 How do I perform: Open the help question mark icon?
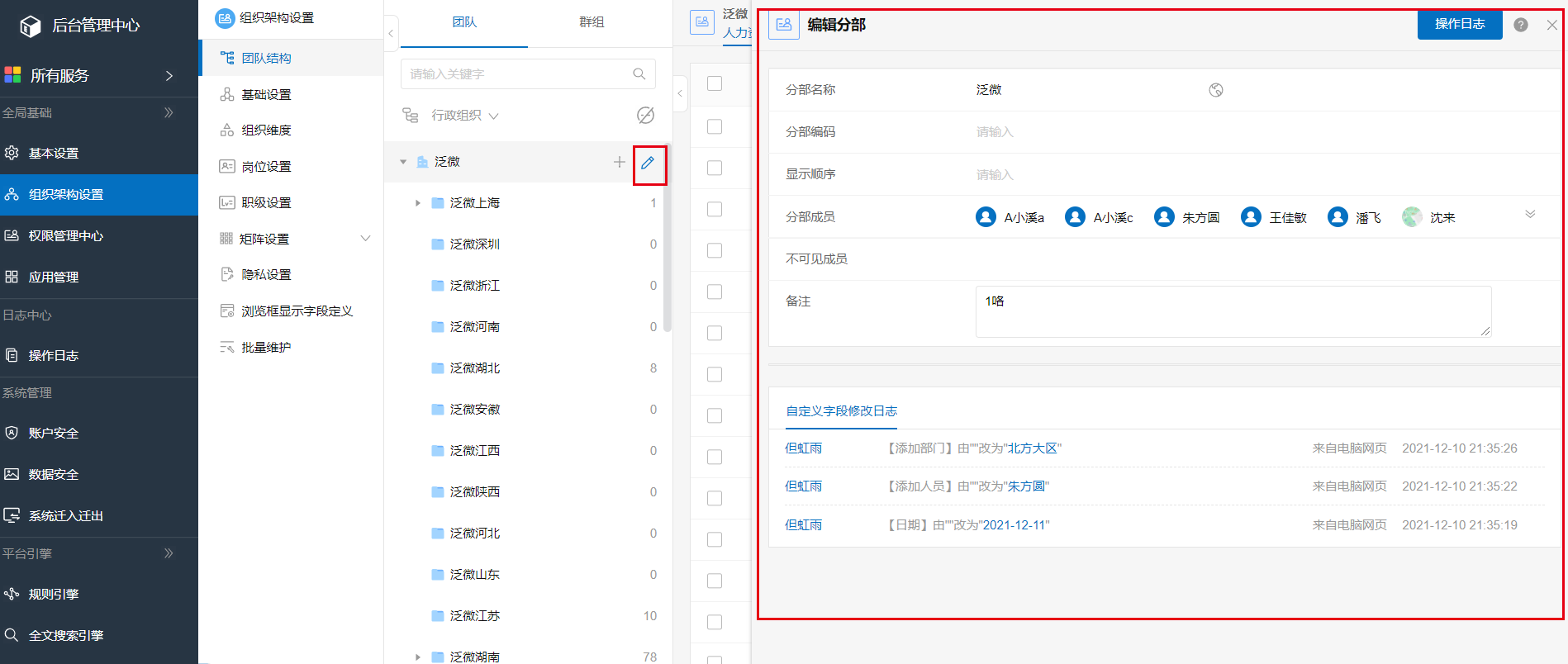point(1520,25)
